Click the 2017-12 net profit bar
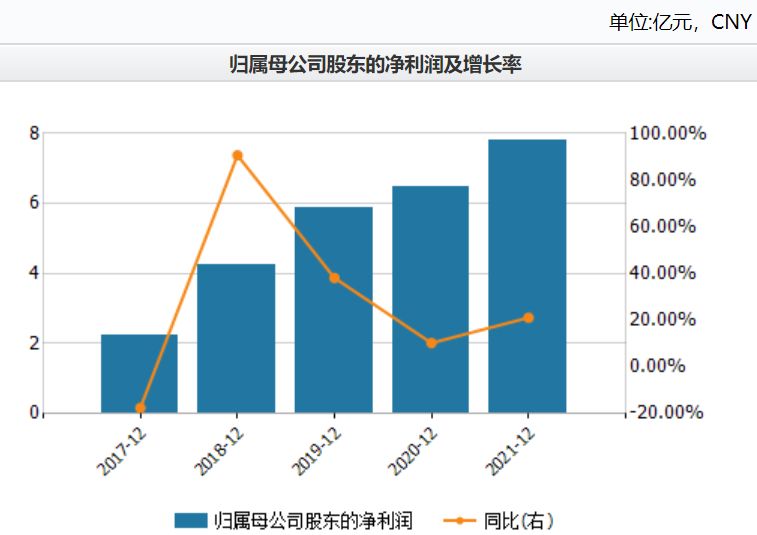Viewport: 757px width, 535px height. (x=139, y=373)
